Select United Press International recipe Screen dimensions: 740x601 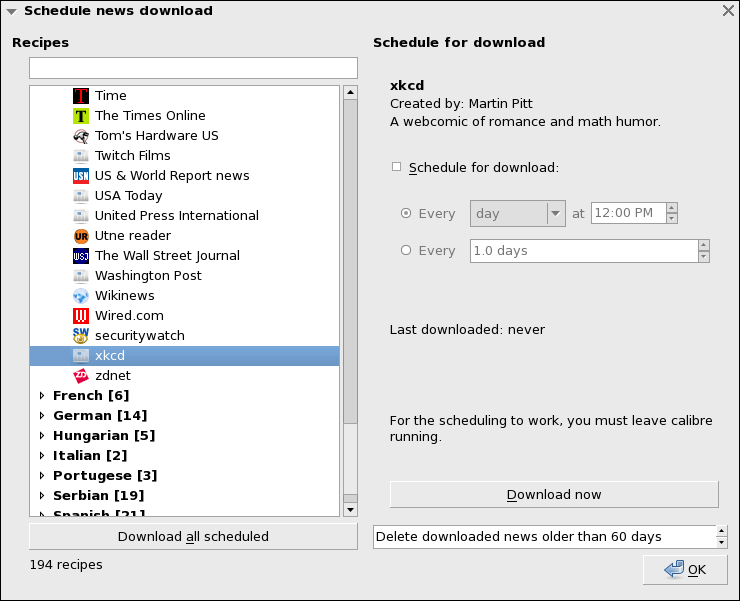177,216
